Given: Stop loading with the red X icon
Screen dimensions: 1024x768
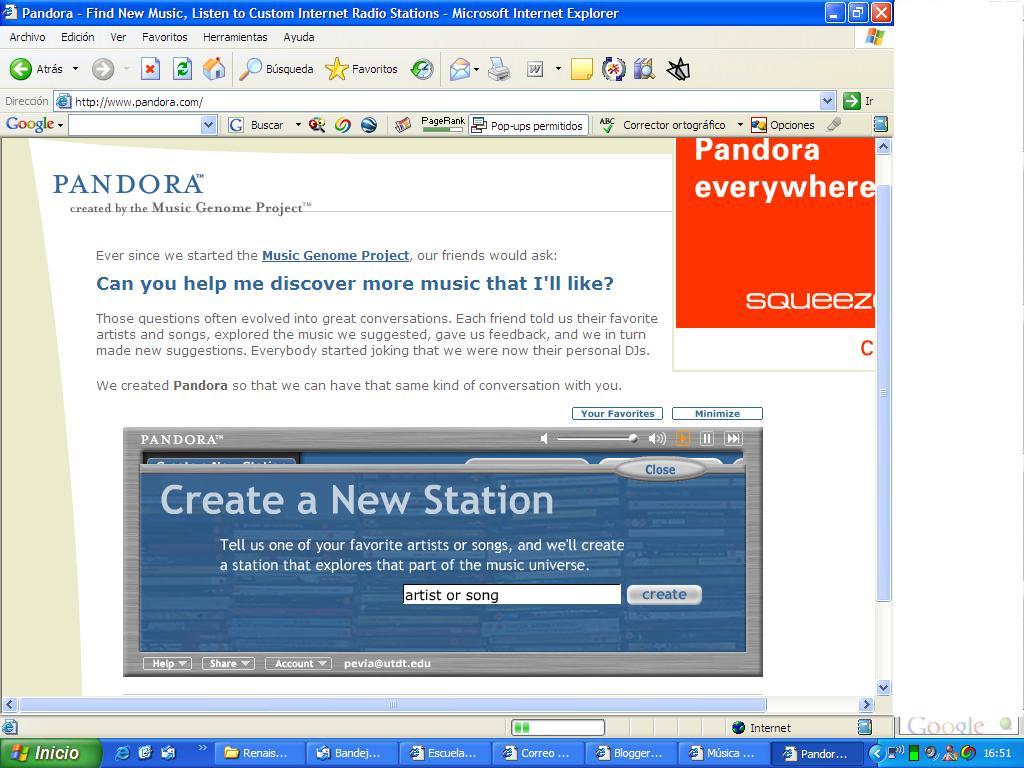Looking at the screenshot, I should pyautogui.click(x=150, y=69).
